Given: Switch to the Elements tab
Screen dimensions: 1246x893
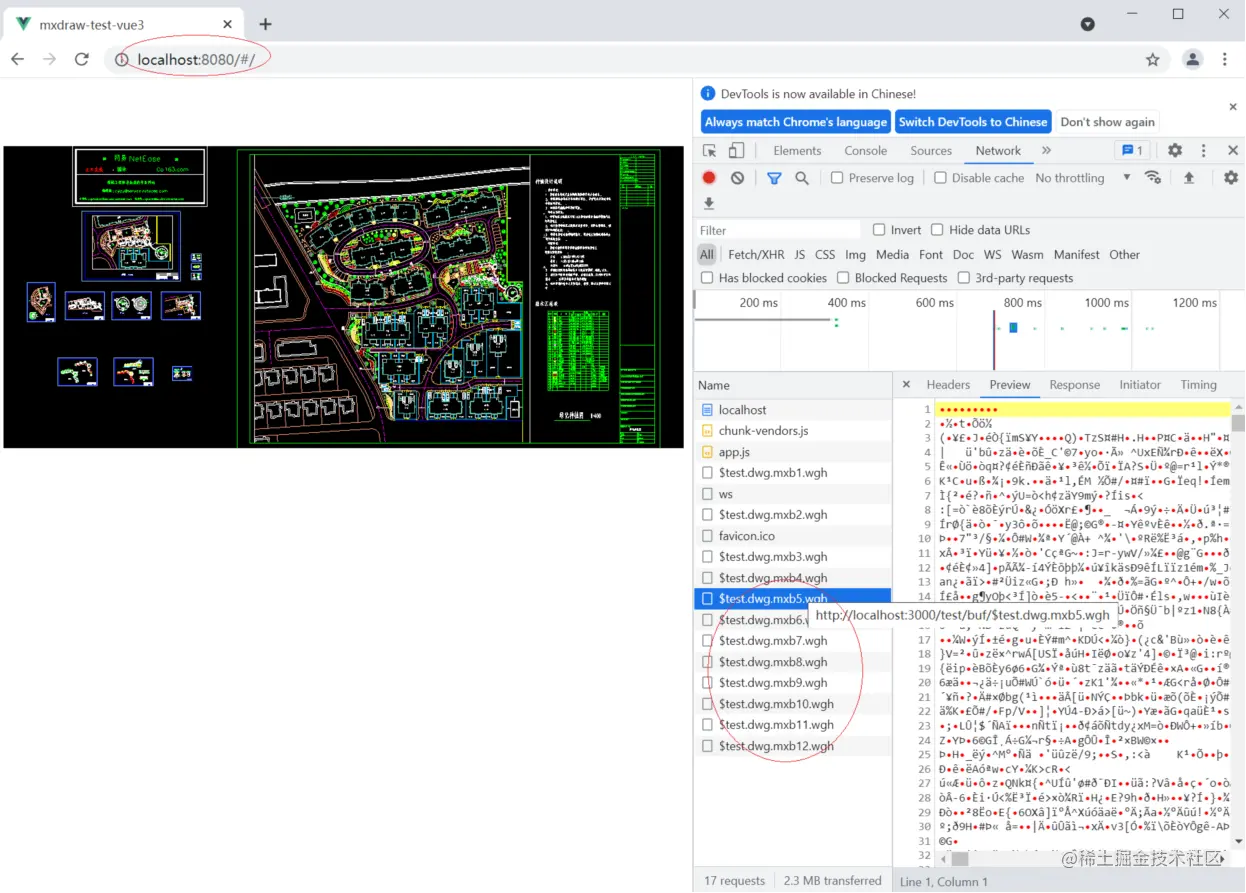Looking at the screenshot, I should 797,151.
